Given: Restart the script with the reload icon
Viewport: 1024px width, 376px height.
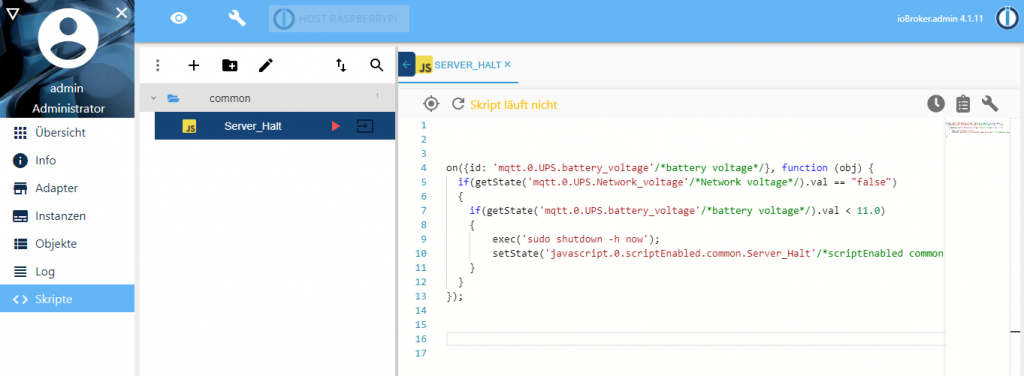Looking at the screenshot, I should point(458,104).
